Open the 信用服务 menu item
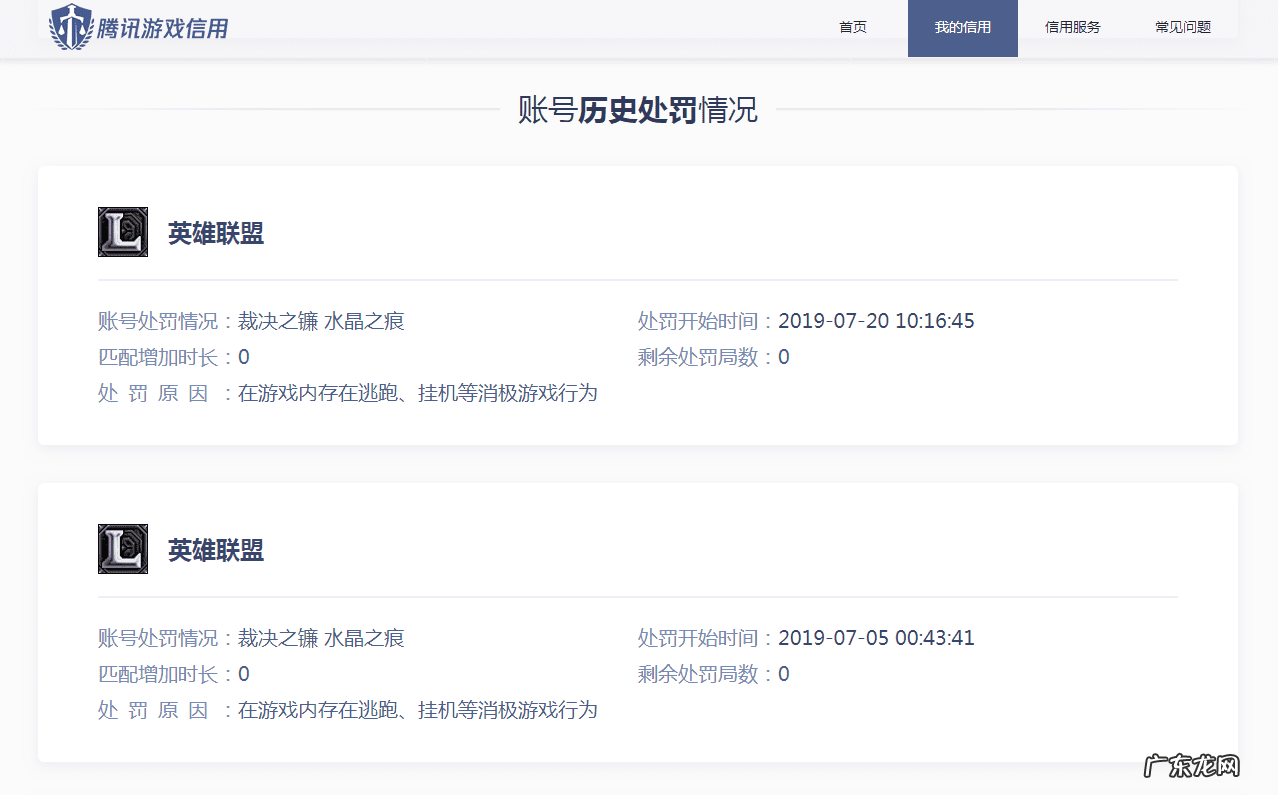Viewport: 1278px width, 795px height. point(1071,28)
